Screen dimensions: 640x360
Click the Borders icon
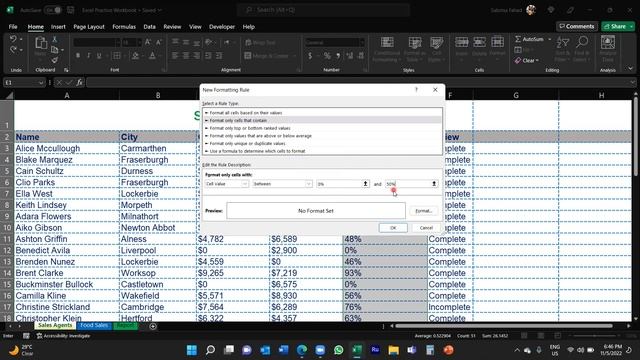pos(117,56)
